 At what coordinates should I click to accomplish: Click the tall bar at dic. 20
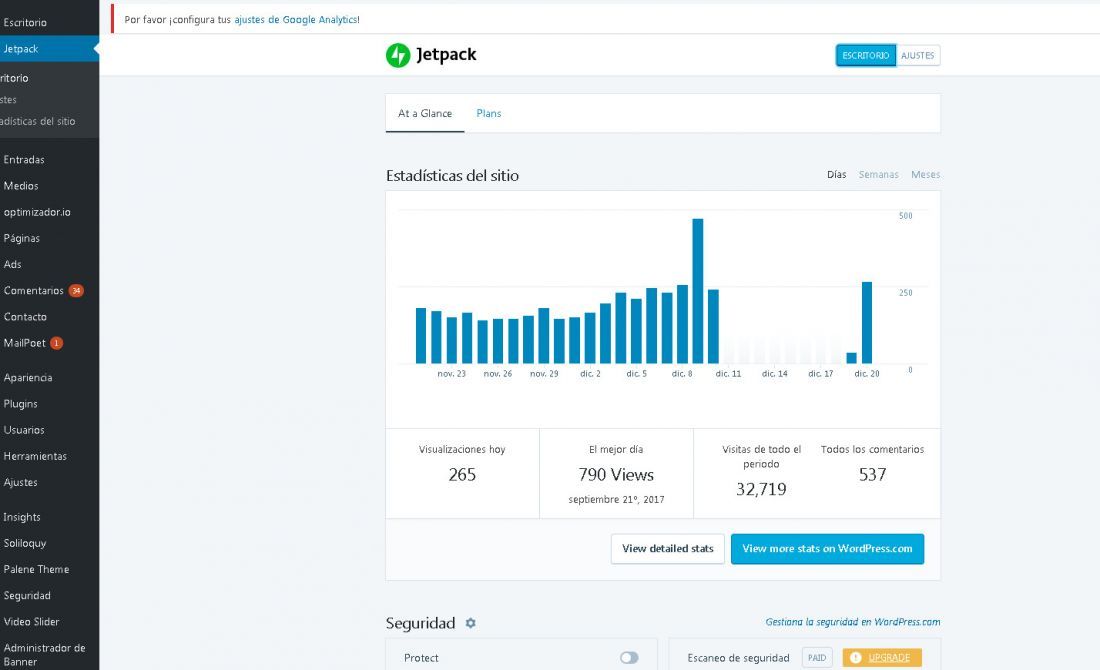pos(866,323)
